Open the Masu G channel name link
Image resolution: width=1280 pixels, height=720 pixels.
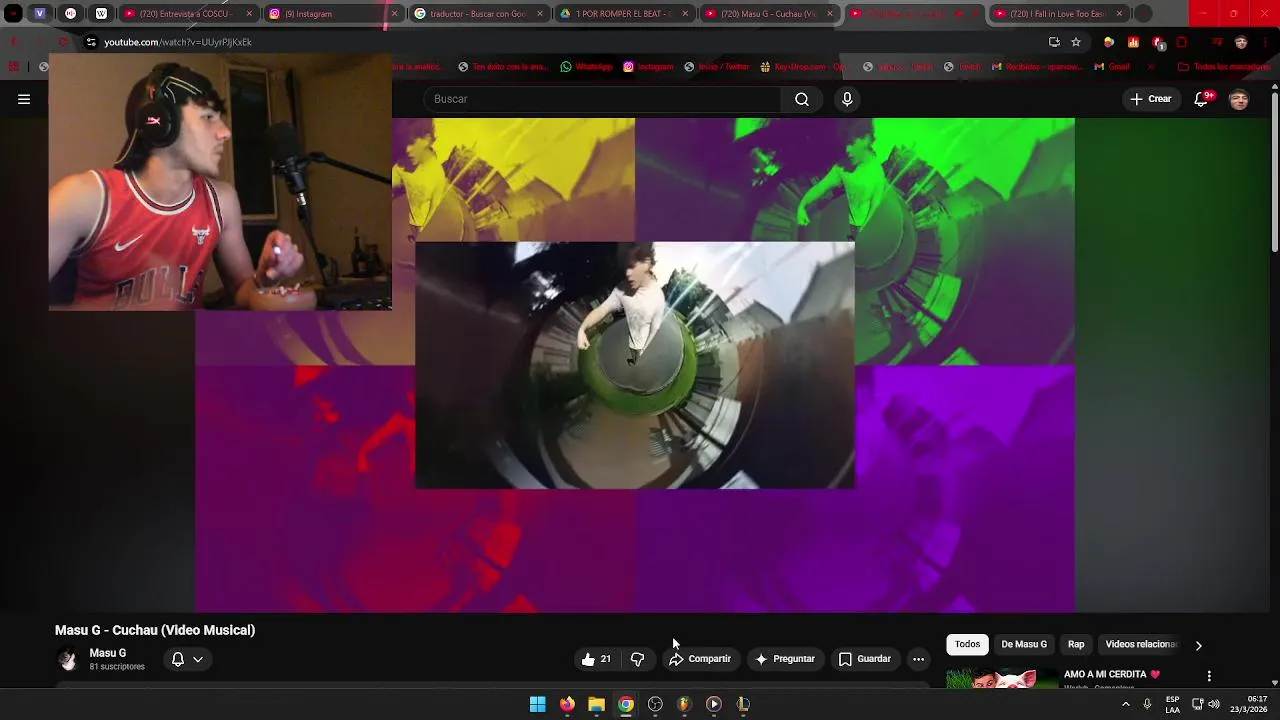pos(108,653)
